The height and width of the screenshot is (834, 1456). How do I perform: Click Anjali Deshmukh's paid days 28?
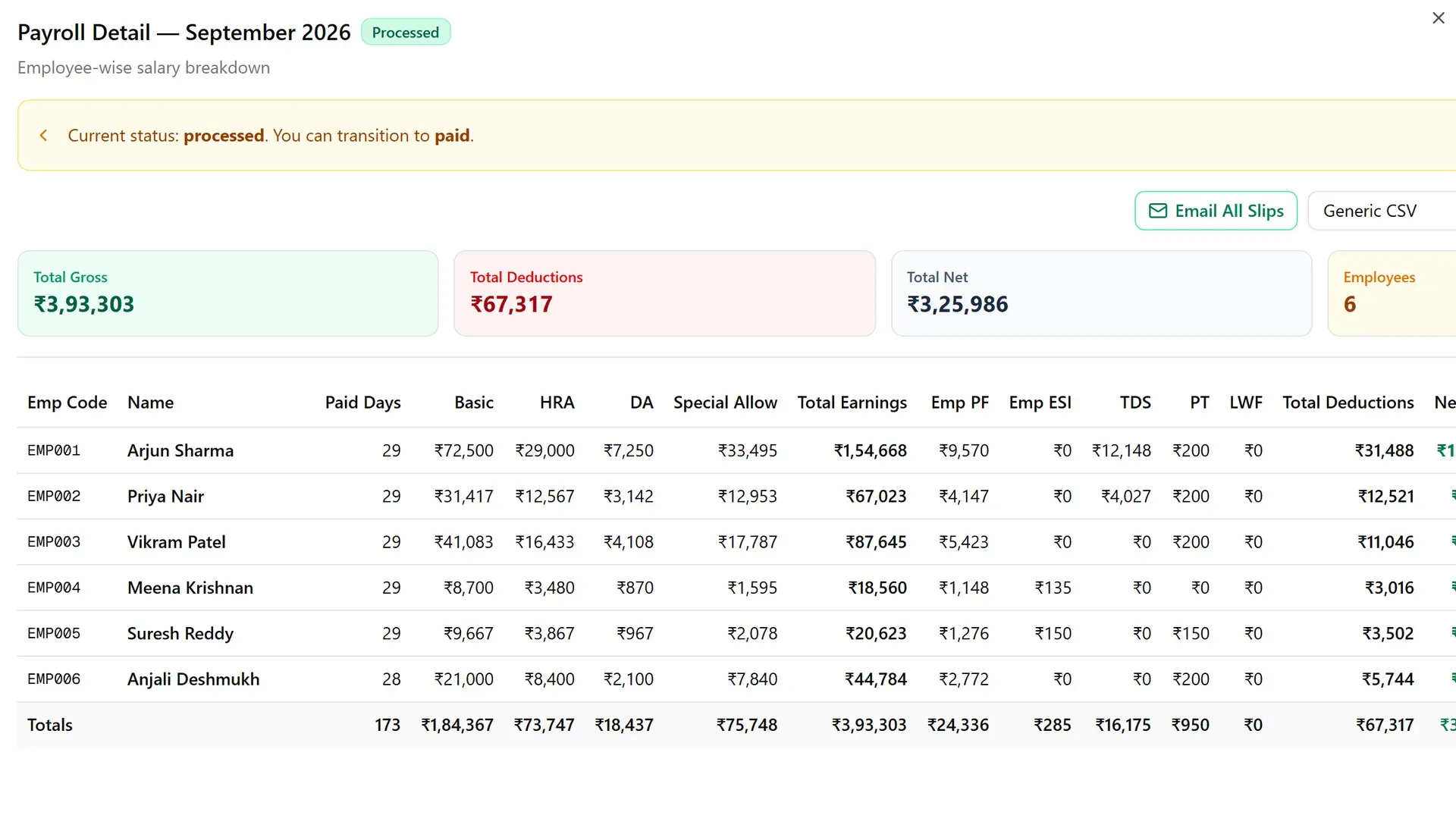391,679
